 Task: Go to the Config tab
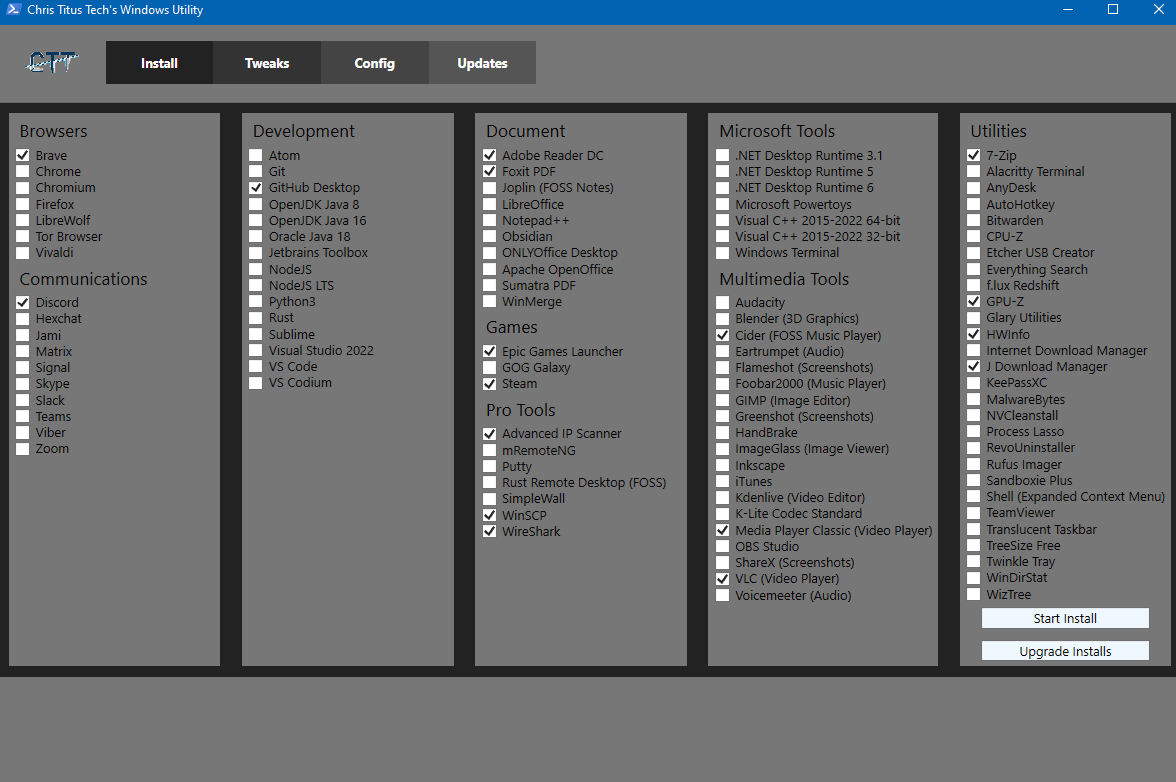tap(374, 63)
